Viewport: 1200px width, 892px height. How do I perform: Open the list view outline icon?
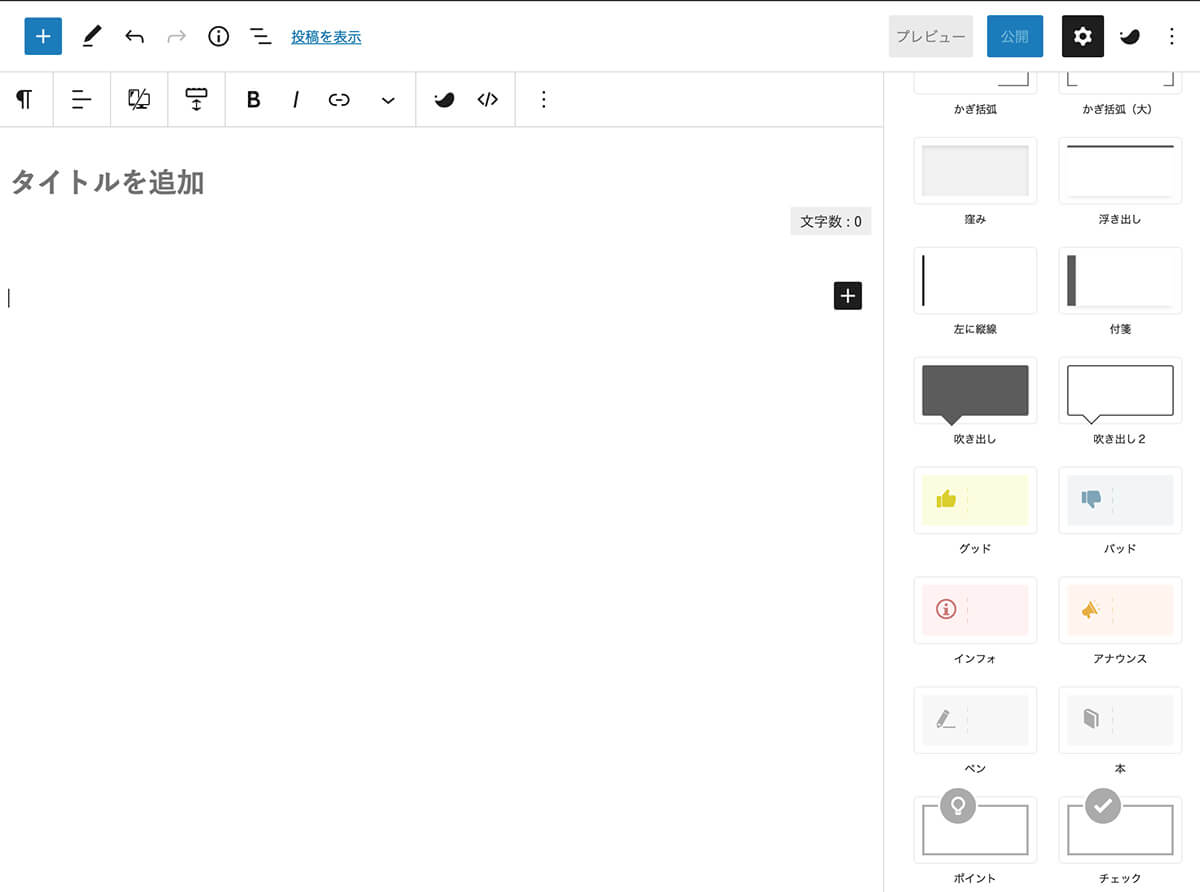tap(260, 37)
